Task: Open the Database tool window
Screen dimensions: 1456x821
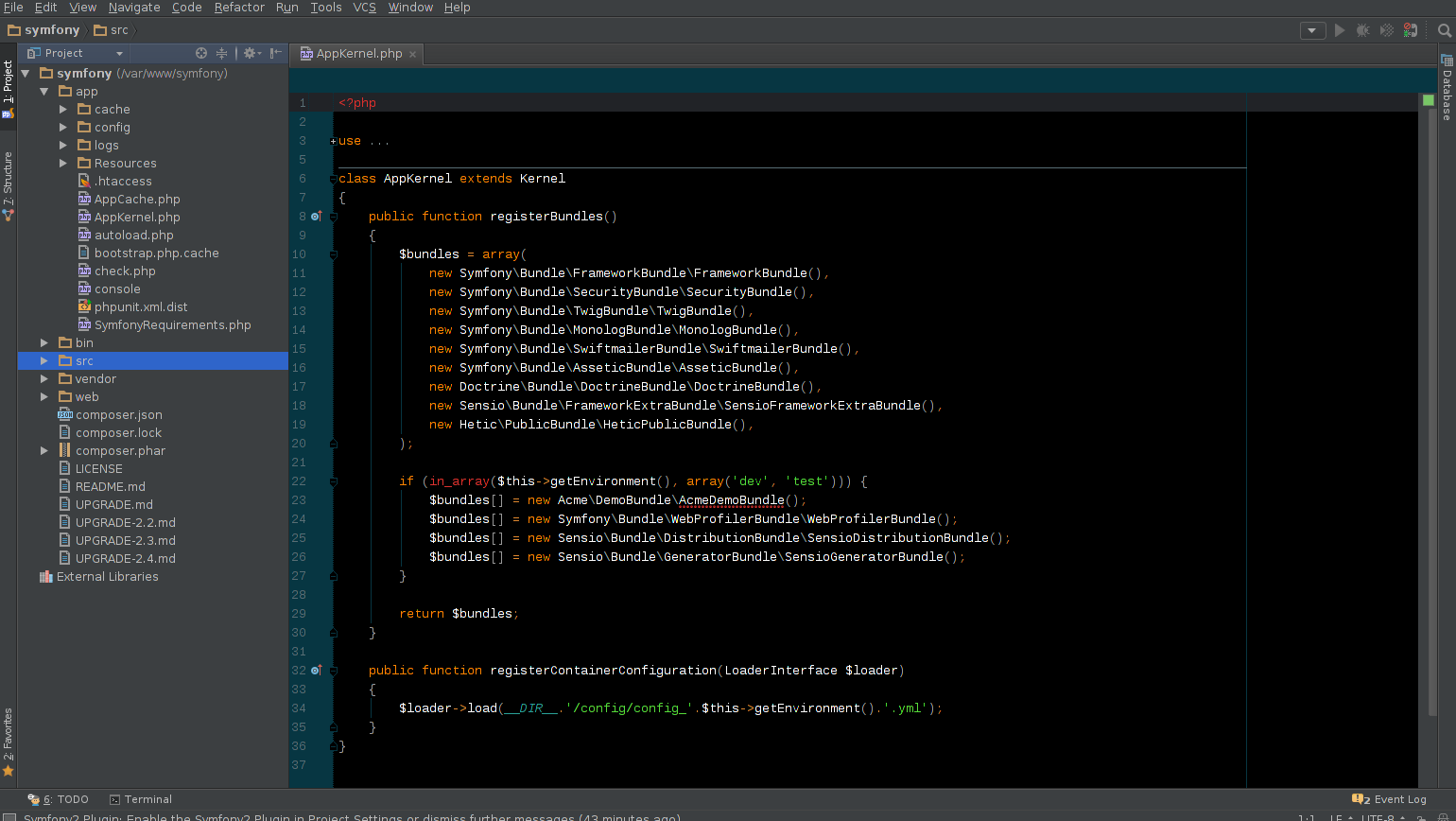Action: 1447,87
